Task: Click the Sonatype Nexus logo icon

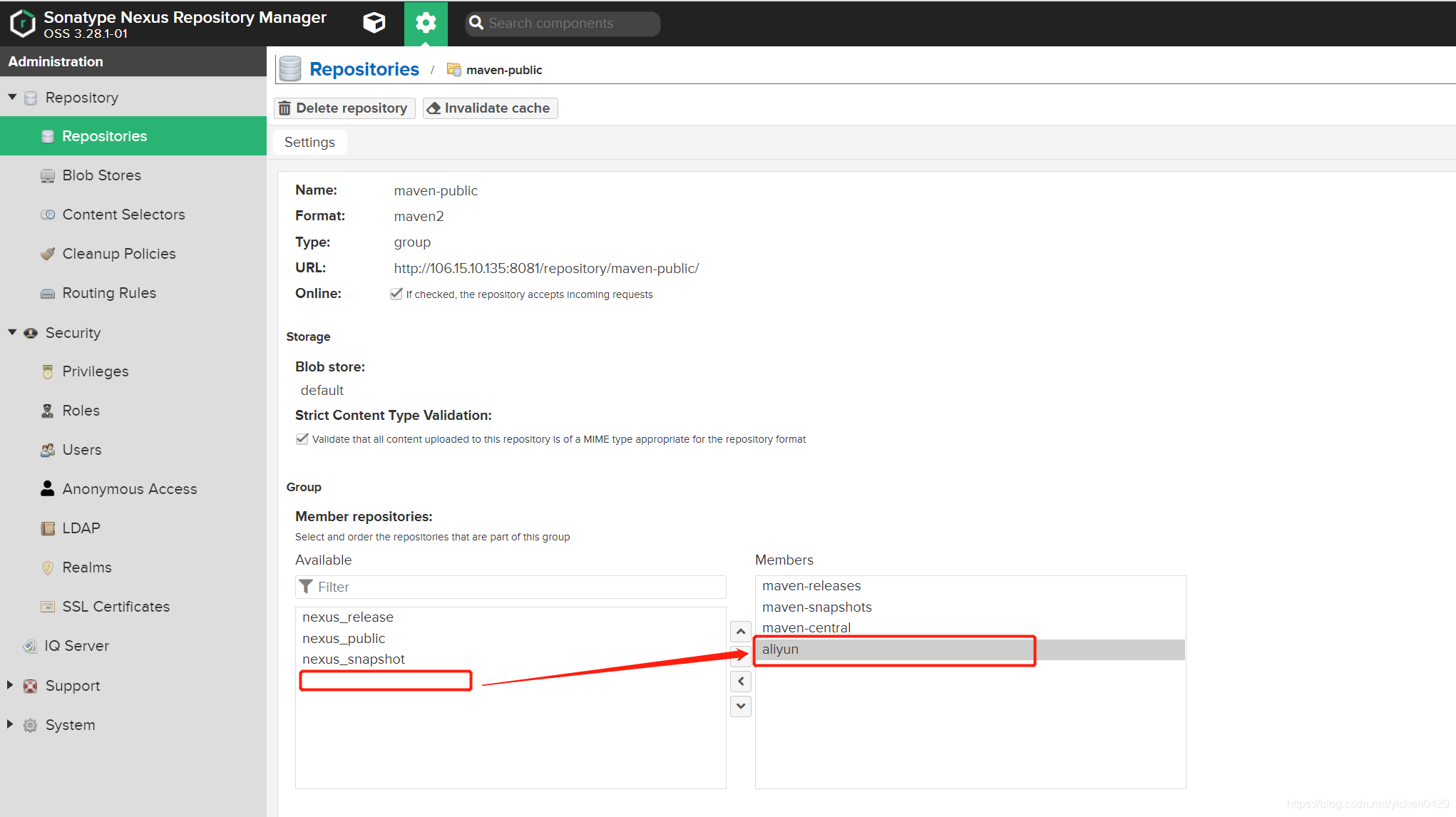Action: pyautogui.click(x=22, y=22)
